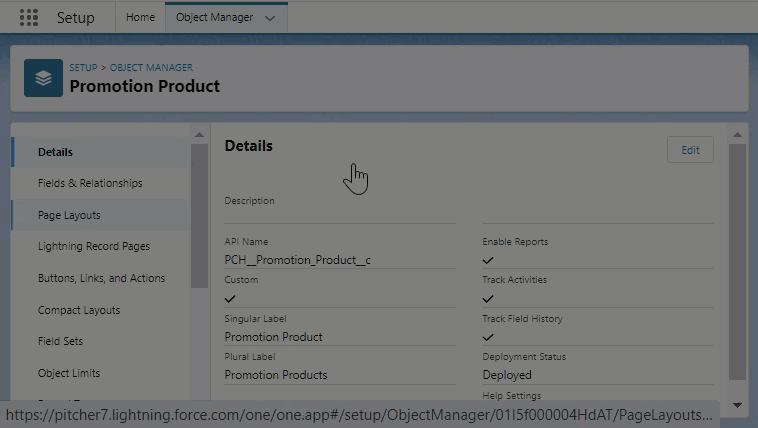Open Fields & Relationships in the sidebar
Image resolution: width=758 pixels, height=428 pixels.
click(90, 183)
